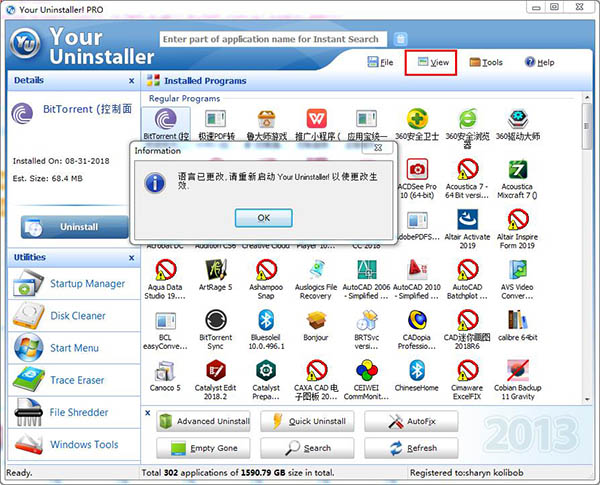Select the Acoustica 7 64 Bit icon
Viewport: 600px width, 485px height.
tap(467, 169)
